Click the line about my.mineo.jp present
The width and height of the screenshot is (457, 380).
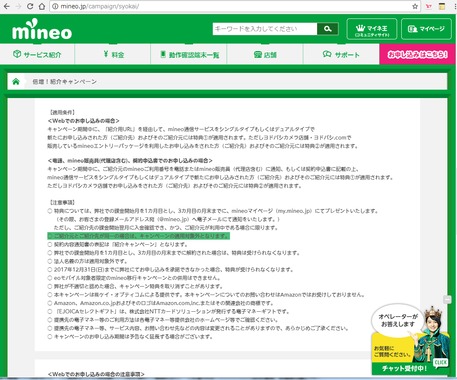coord(213,211)
